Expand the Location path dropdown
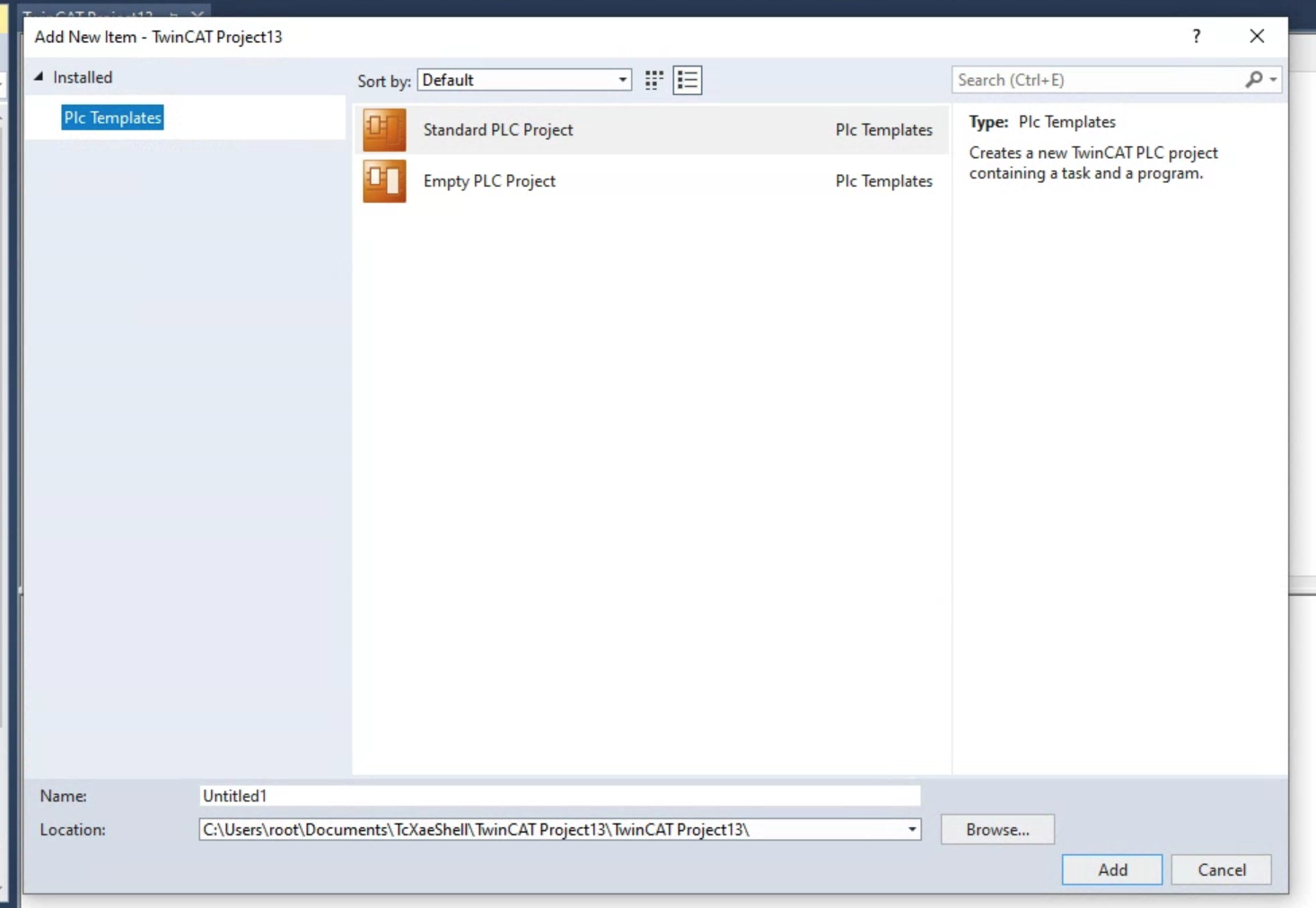This screenshot has height=908, width=1316. point(912,830)
